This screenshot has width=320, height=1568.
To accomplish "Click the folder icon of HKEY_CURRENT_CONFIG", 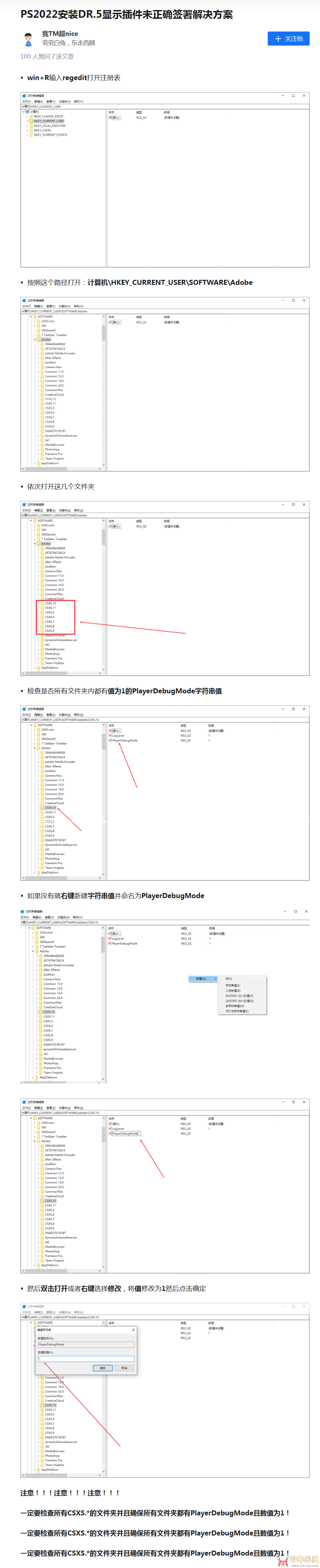I will pos(31,134).
